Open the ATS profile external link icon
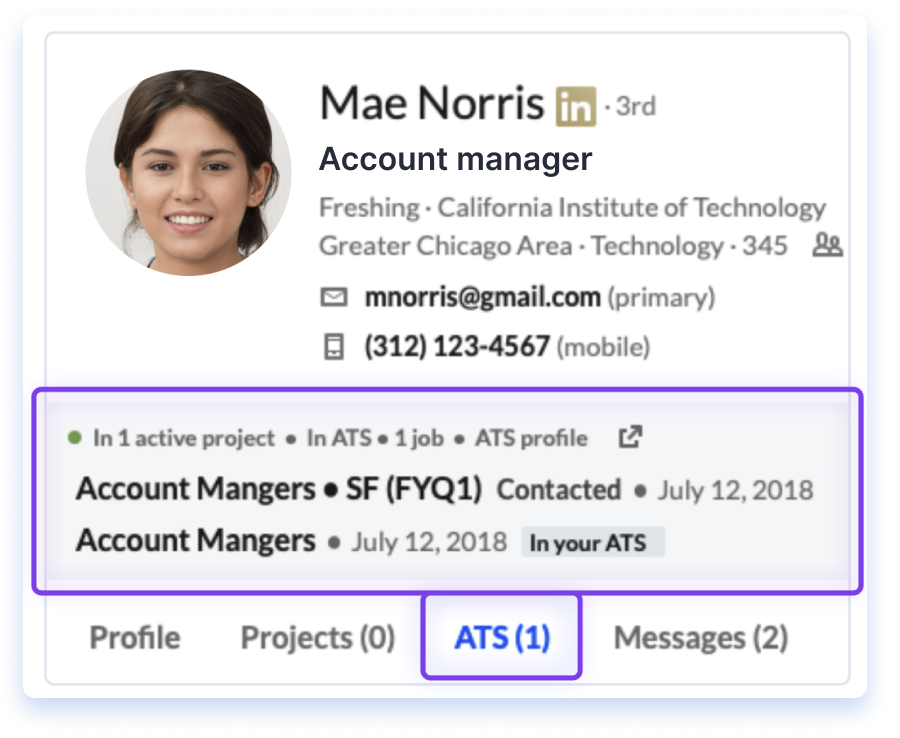Screen dimensions: 900x738 tap(630, 437)
